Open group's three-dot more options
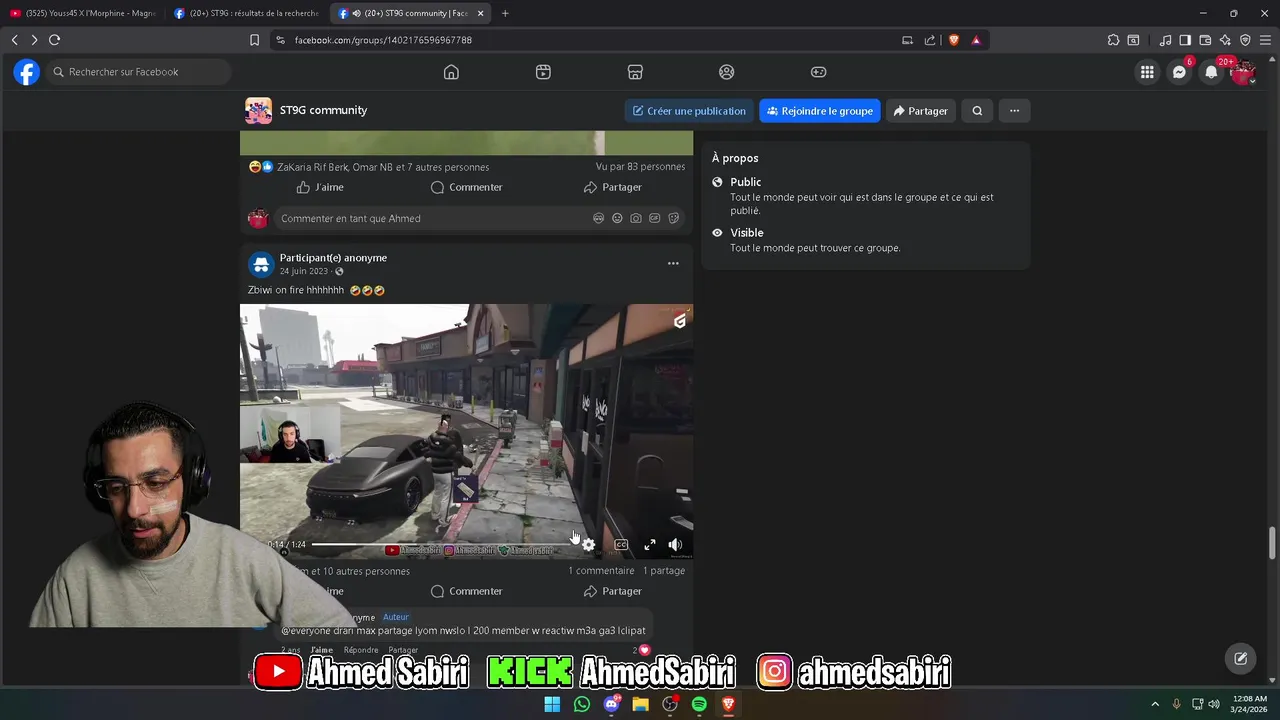The width and height of the screenshot is (1280, 720). [1014, 111]
